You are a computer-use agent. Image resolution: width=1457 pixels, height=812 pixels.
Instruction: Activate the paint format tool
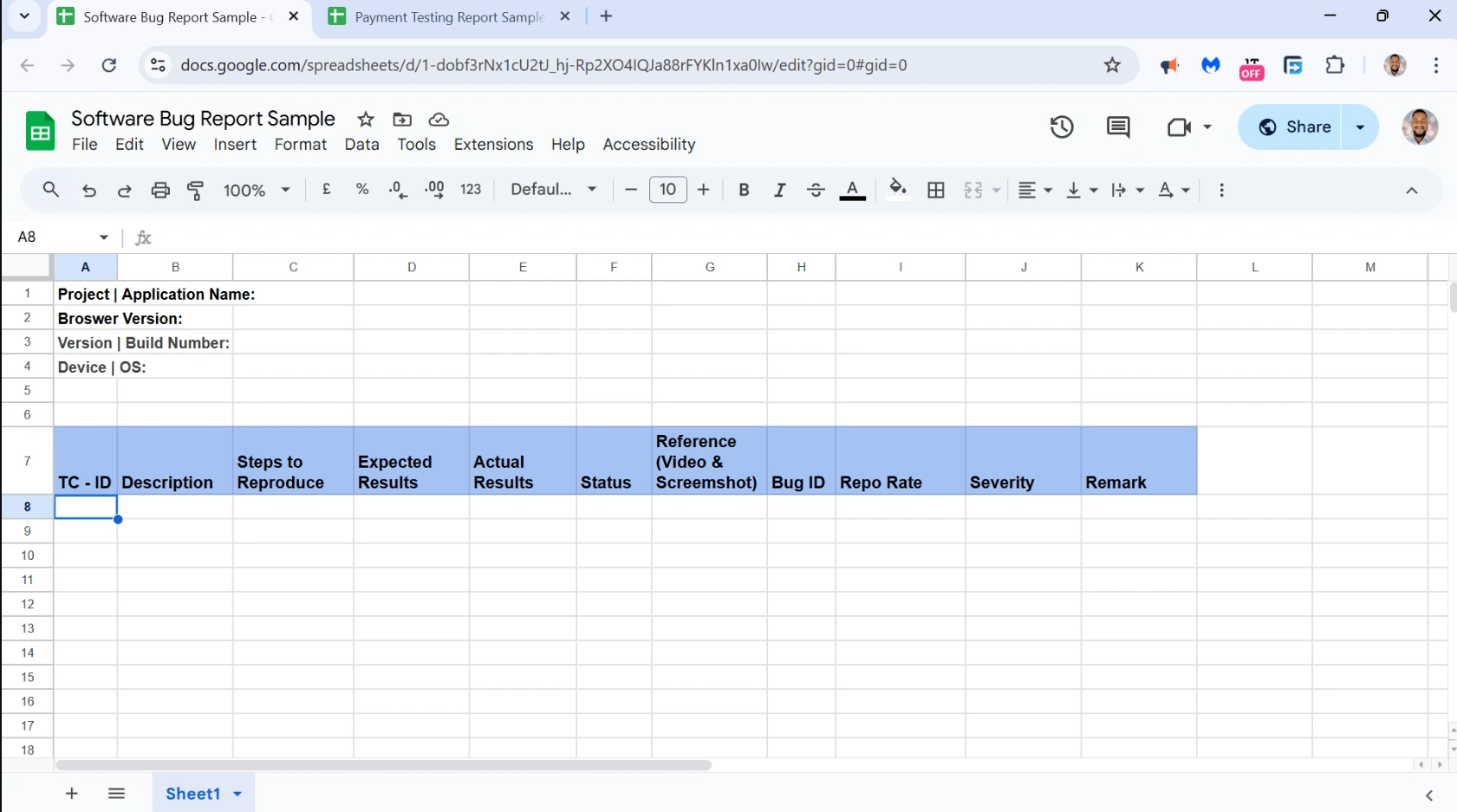click(196, 190)
